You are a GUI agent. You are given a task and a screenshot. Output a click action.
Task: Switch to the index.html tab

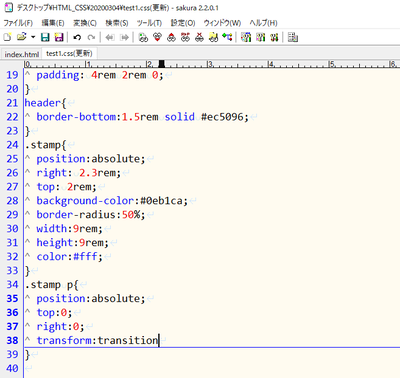click(22, 54)
